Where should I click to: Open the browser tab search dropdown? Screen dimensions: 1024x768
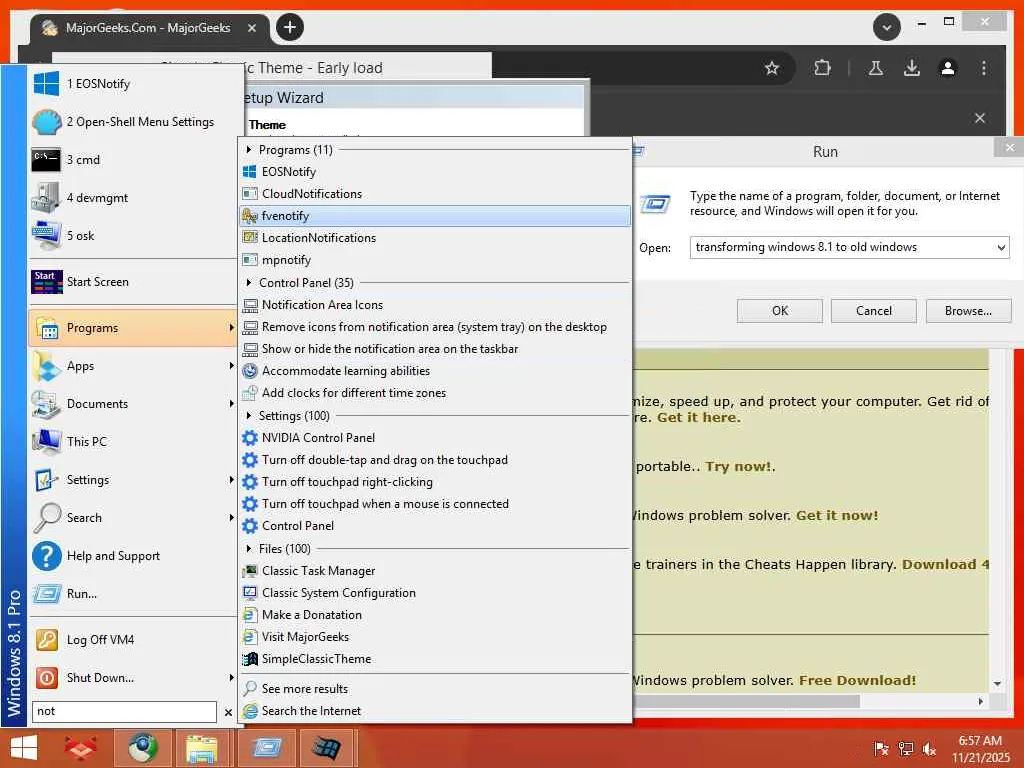tap(887, 27)
